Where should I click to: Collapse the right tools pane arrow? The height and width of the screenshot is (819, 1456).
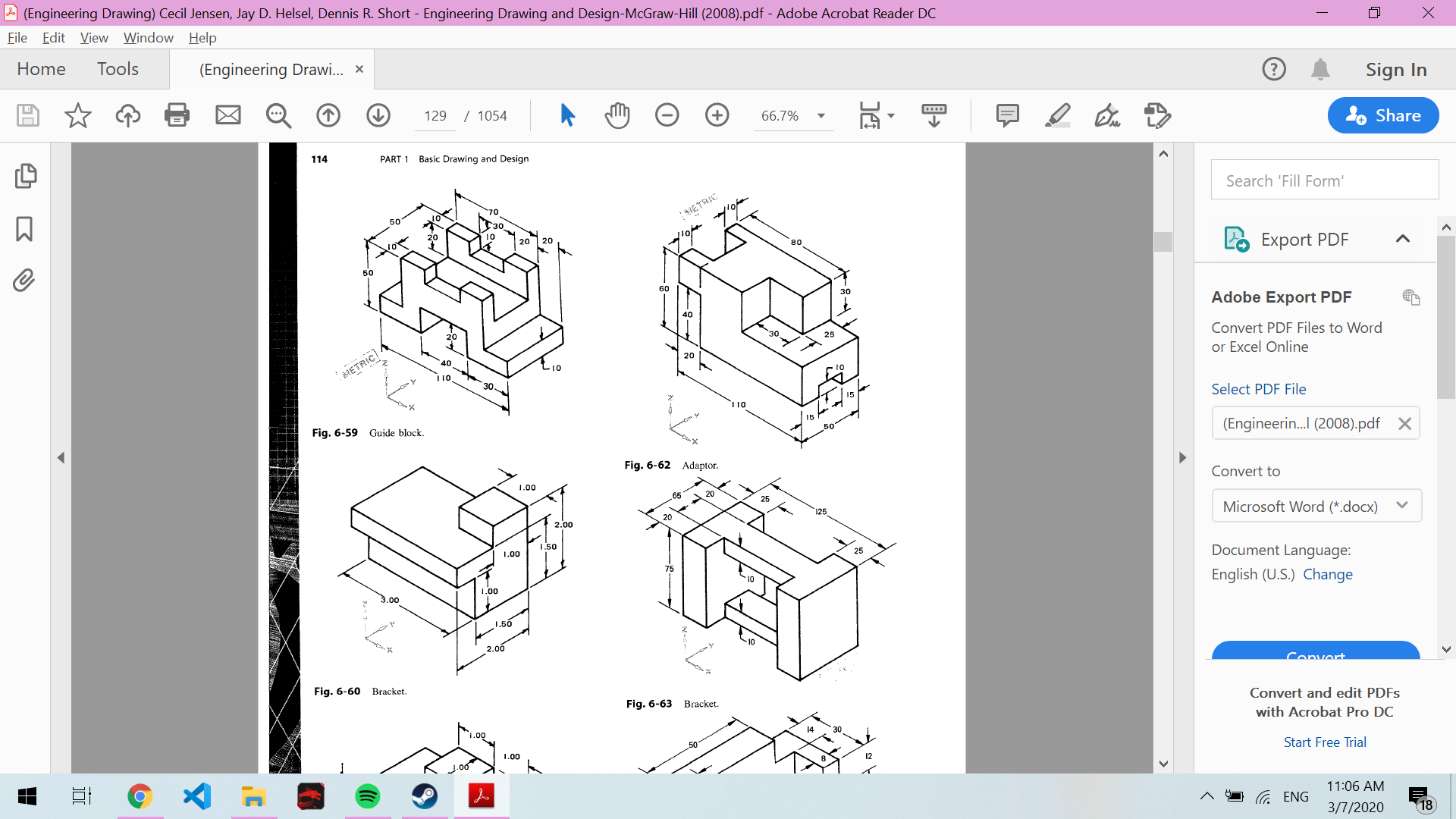point(1182,457)
